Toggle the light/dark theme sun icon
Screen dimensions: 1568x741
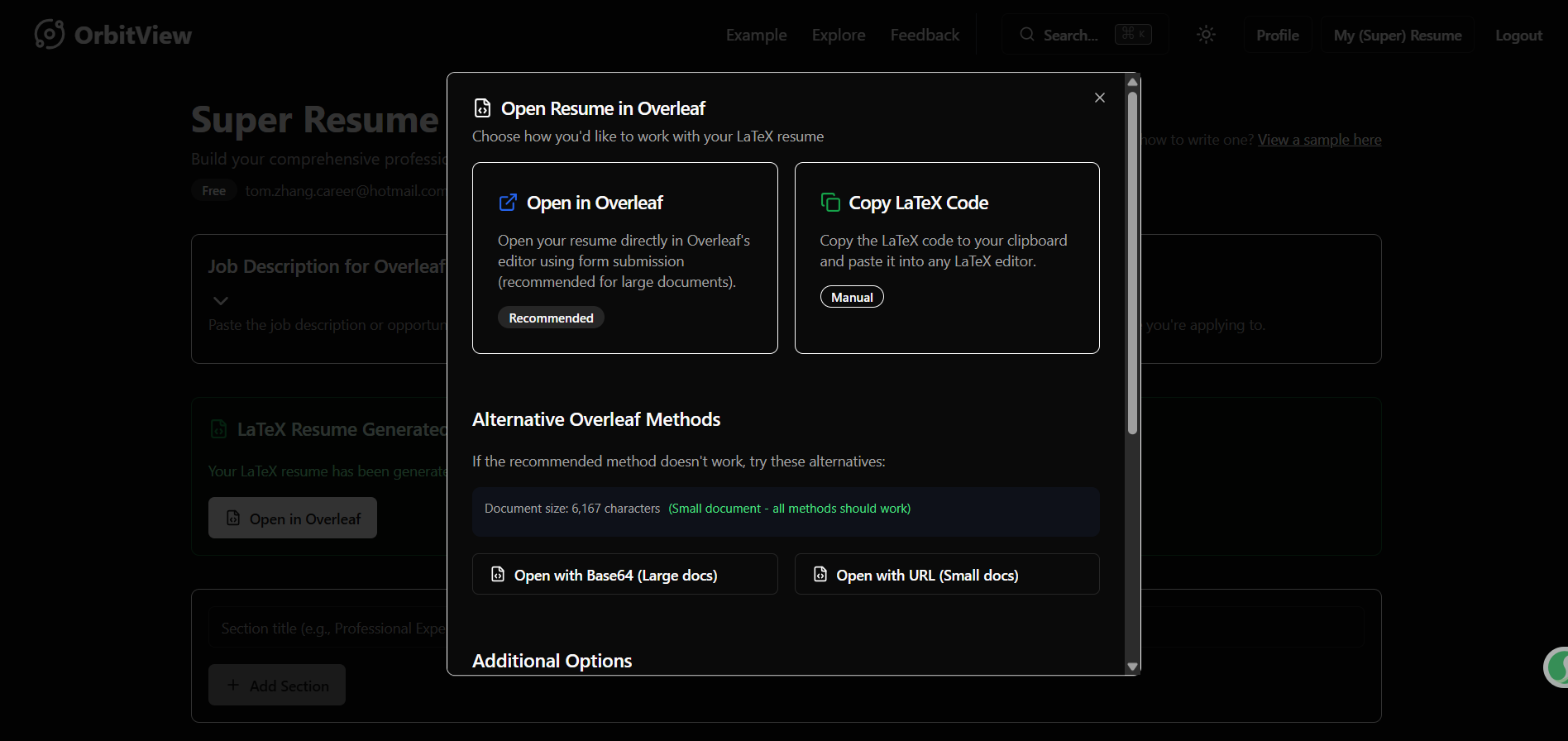coord(1206,35)
